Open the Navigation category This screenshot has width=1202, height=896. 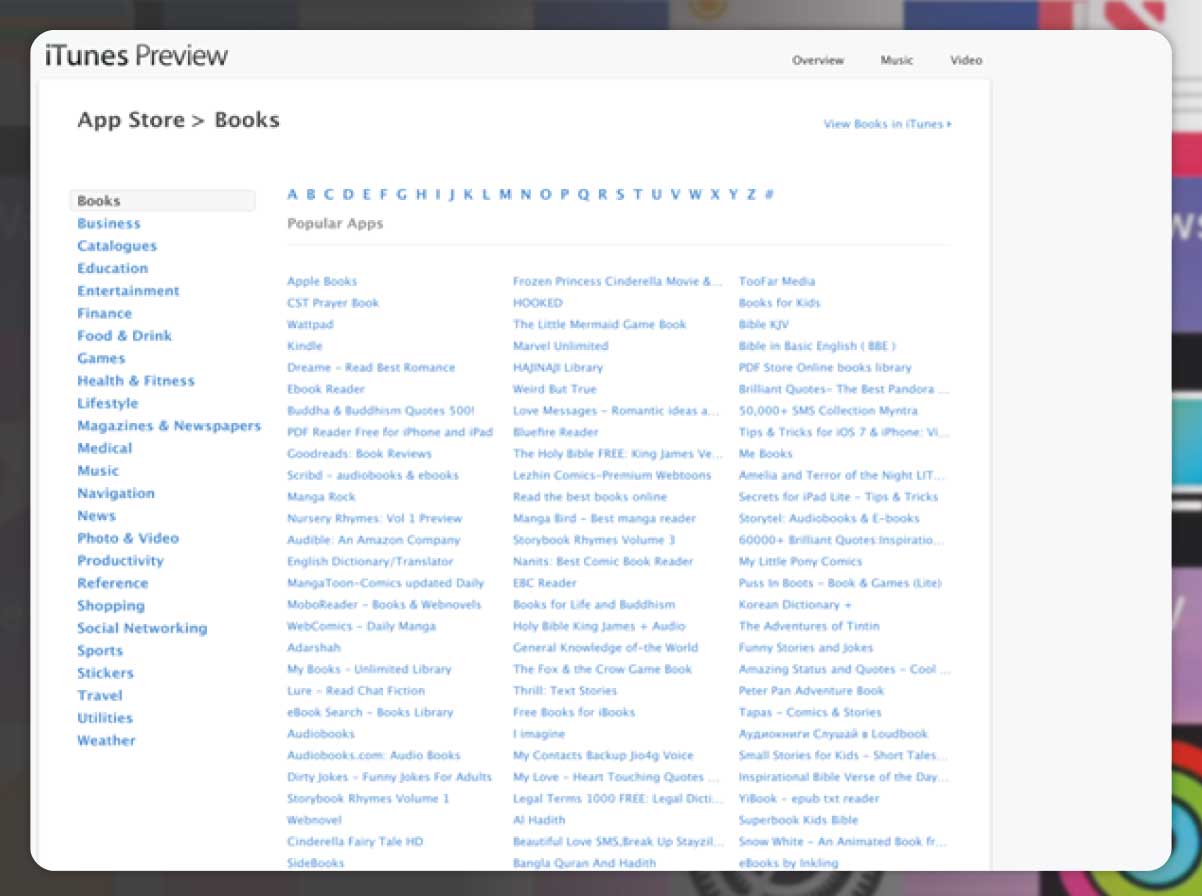[116, 493]
